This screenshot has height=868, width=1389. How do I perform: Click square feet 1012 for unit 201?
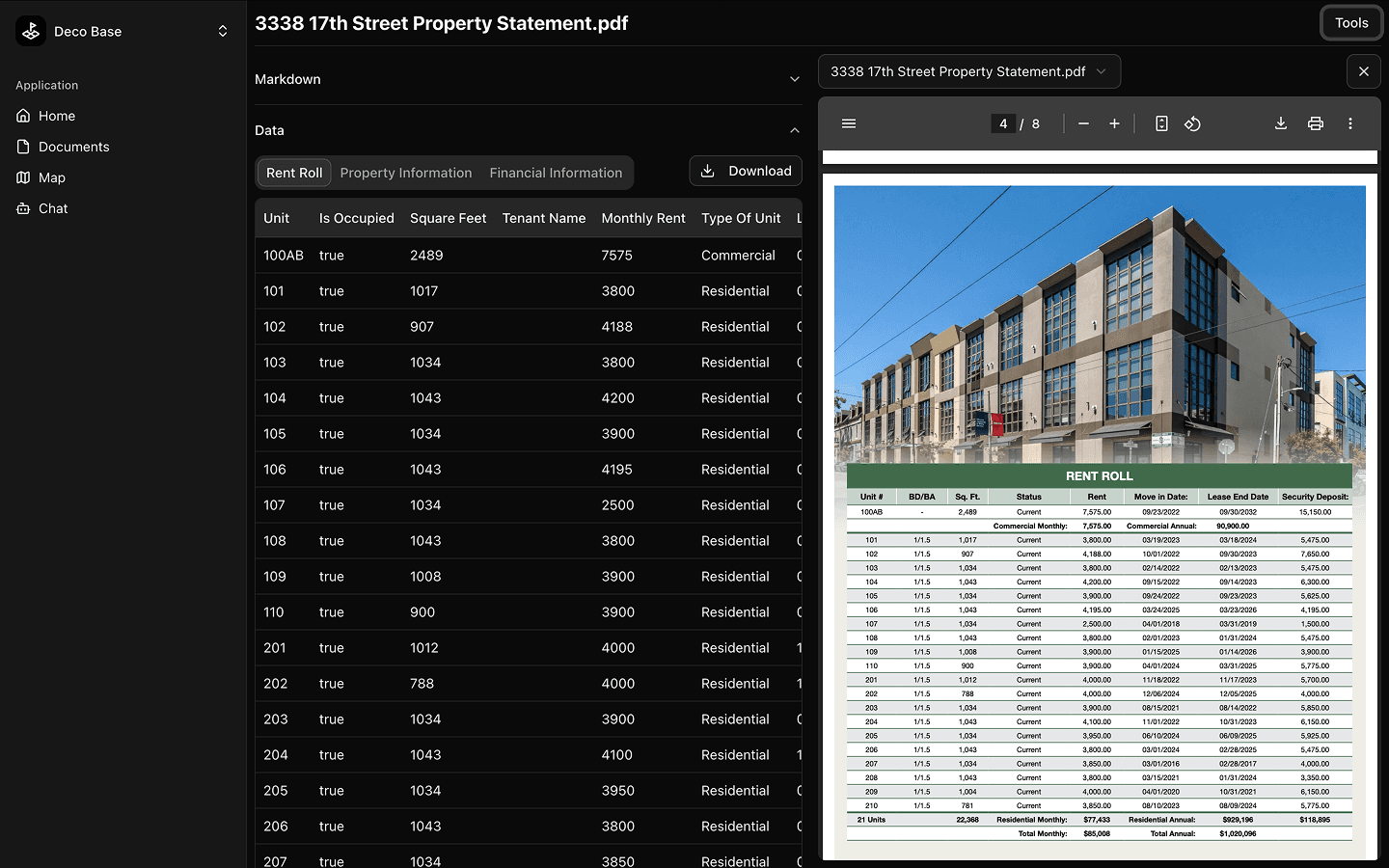(x=424, y=648)
